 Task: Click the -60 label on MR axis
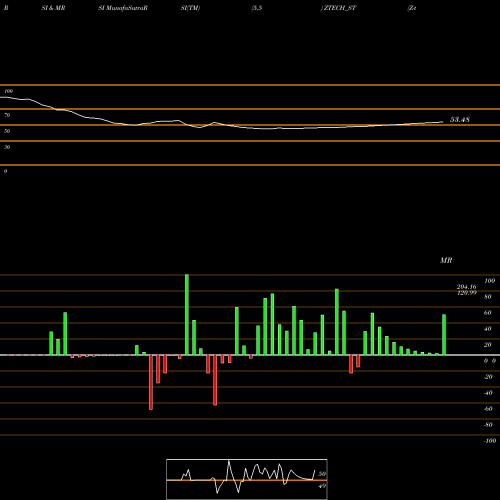pos(488,409)
